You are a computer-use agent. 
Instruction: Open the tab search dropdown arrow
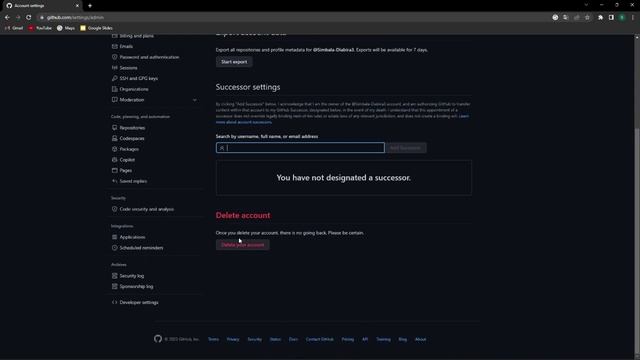click(x=586, y=5)
